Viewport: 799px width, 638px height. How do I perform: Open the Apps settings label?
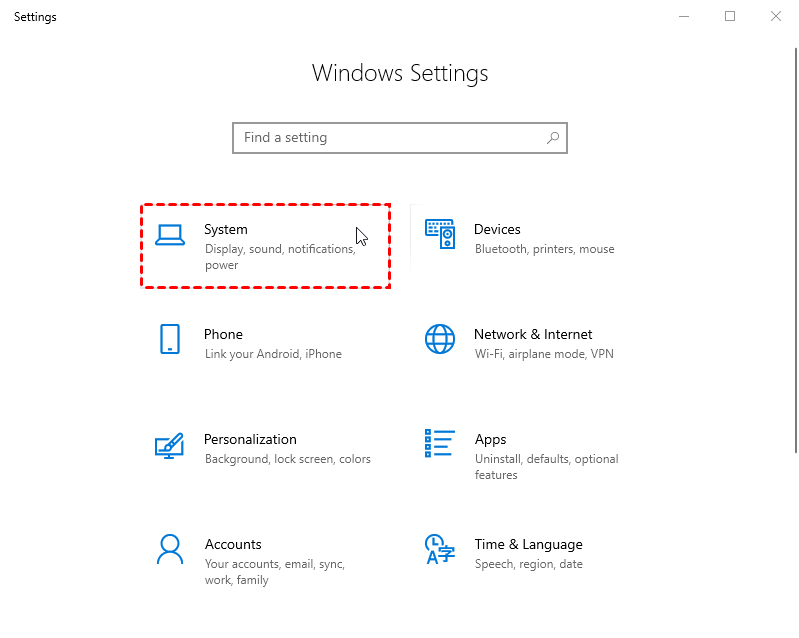click(x=490, y=439)
